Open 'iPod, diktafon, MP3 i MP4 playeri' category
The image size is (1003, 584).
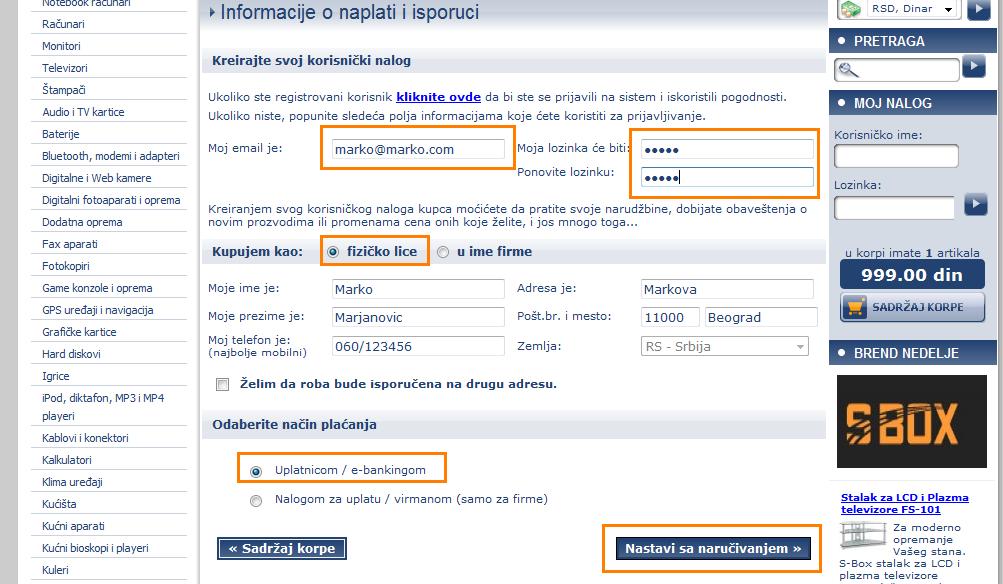coord(103,407)
